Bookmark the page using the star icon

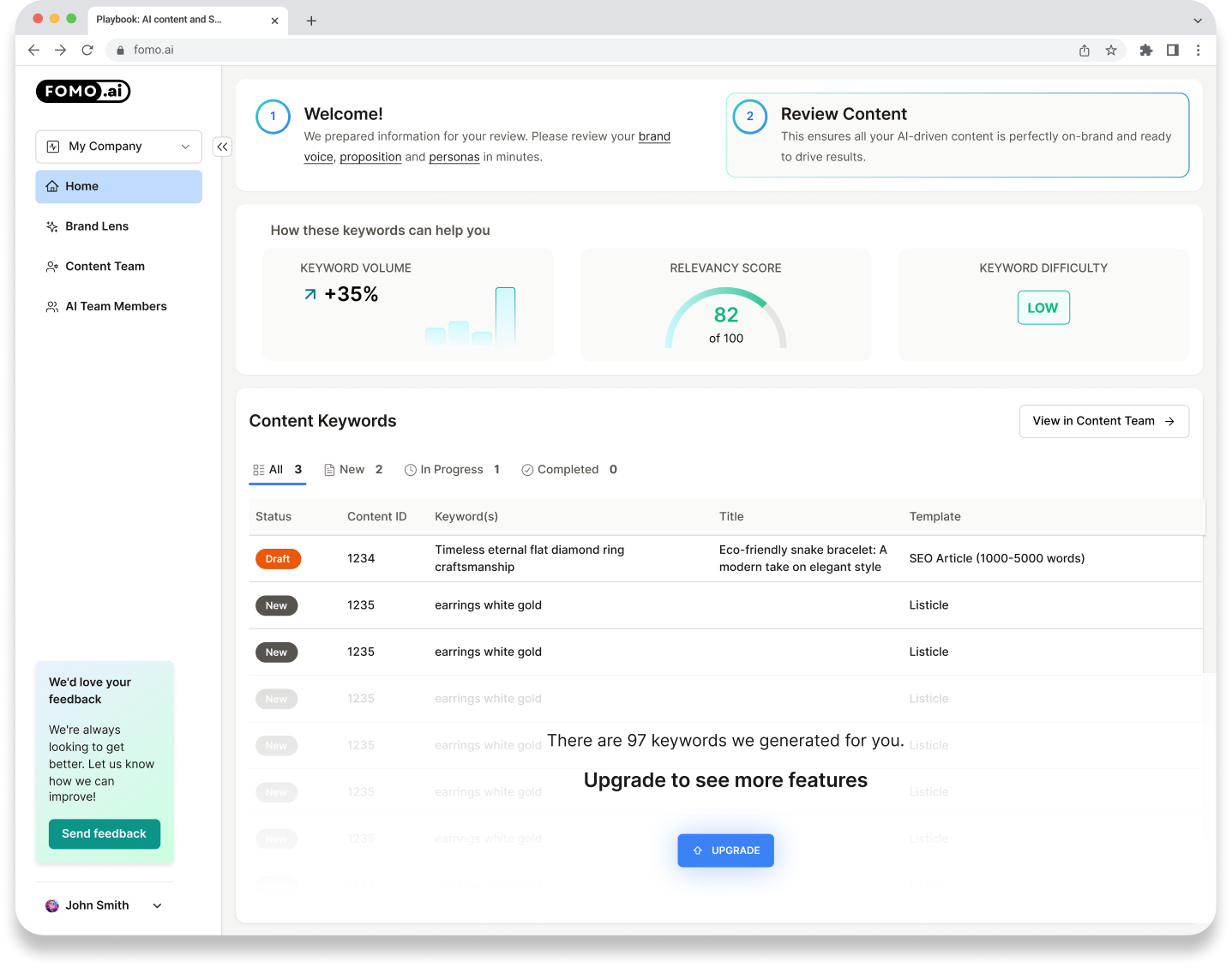(x=1111, y=50)
